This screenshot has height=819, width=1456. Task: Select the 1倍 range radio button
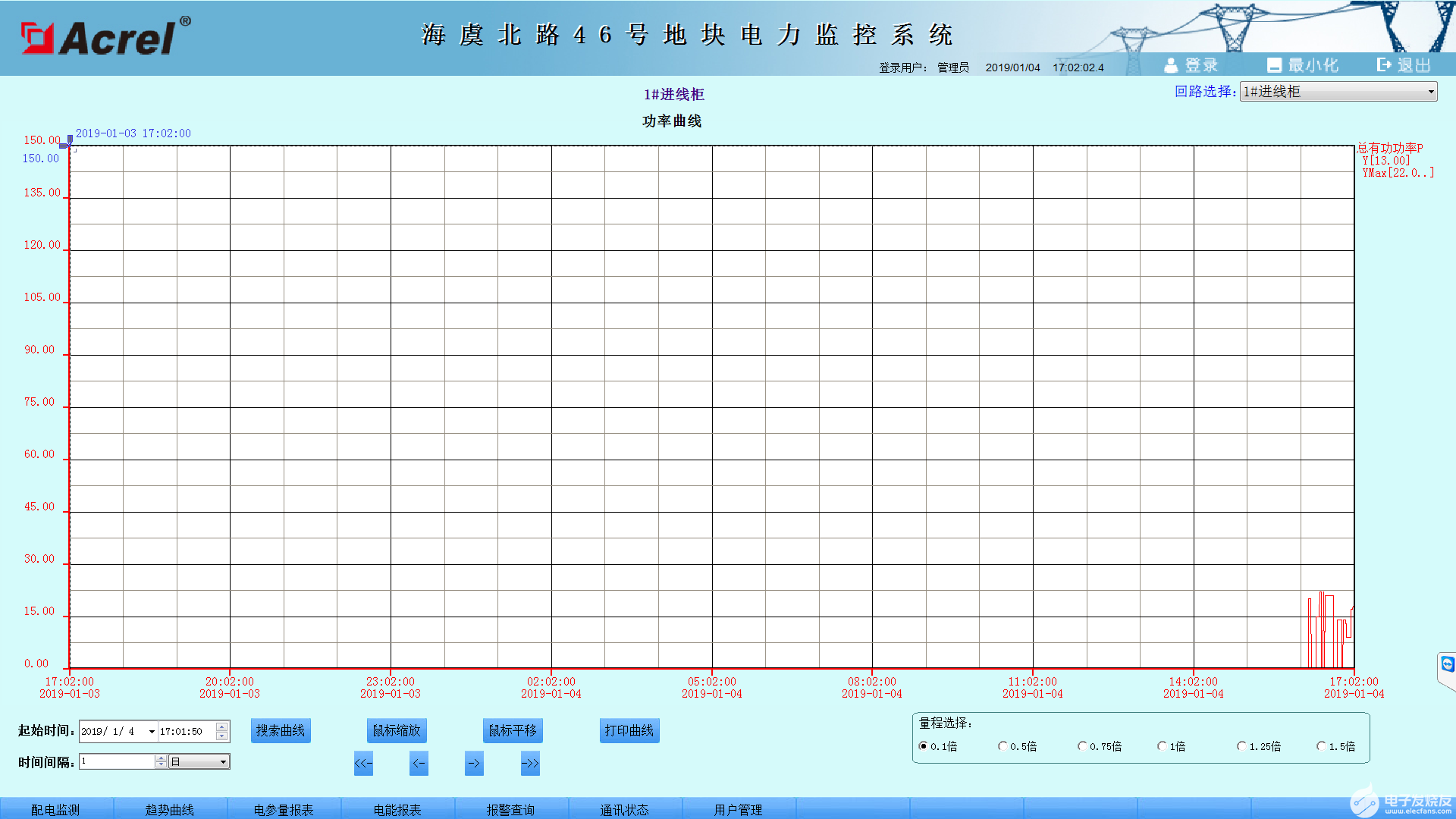click(x=1162, y=746)
